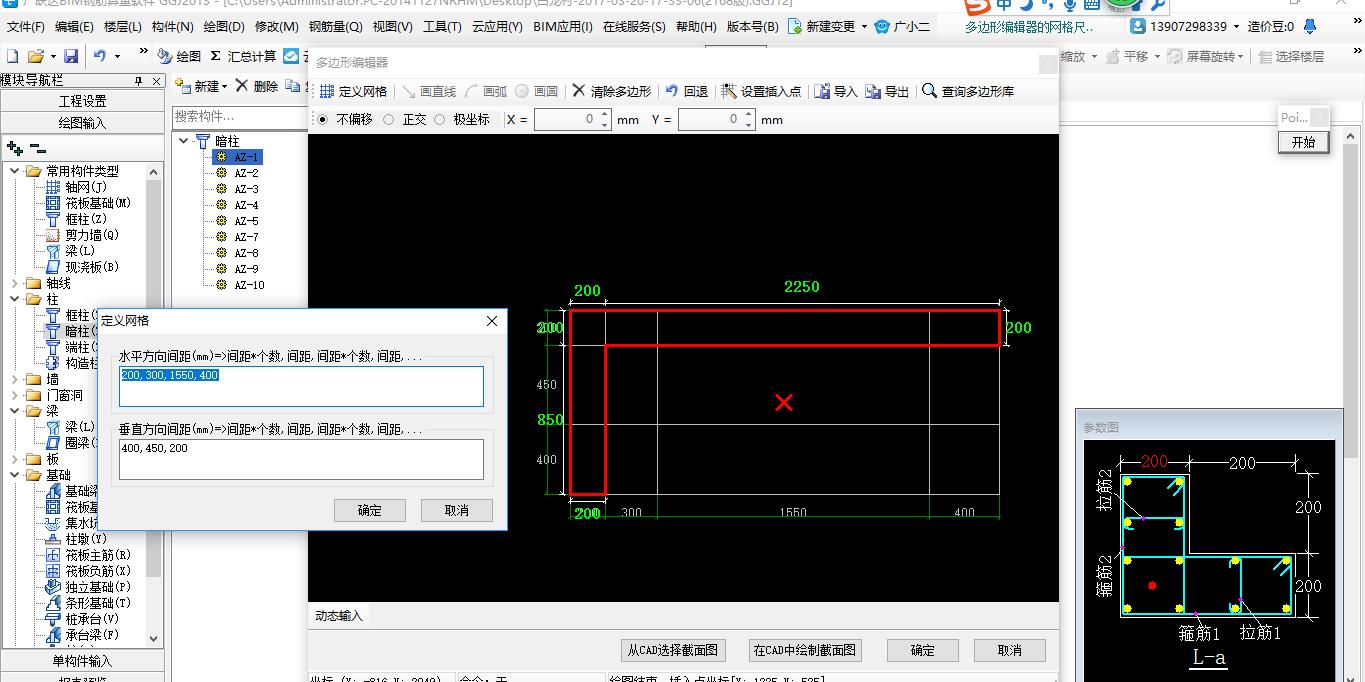Collapse the 暗柱 node in the component list

pos(184,141)
